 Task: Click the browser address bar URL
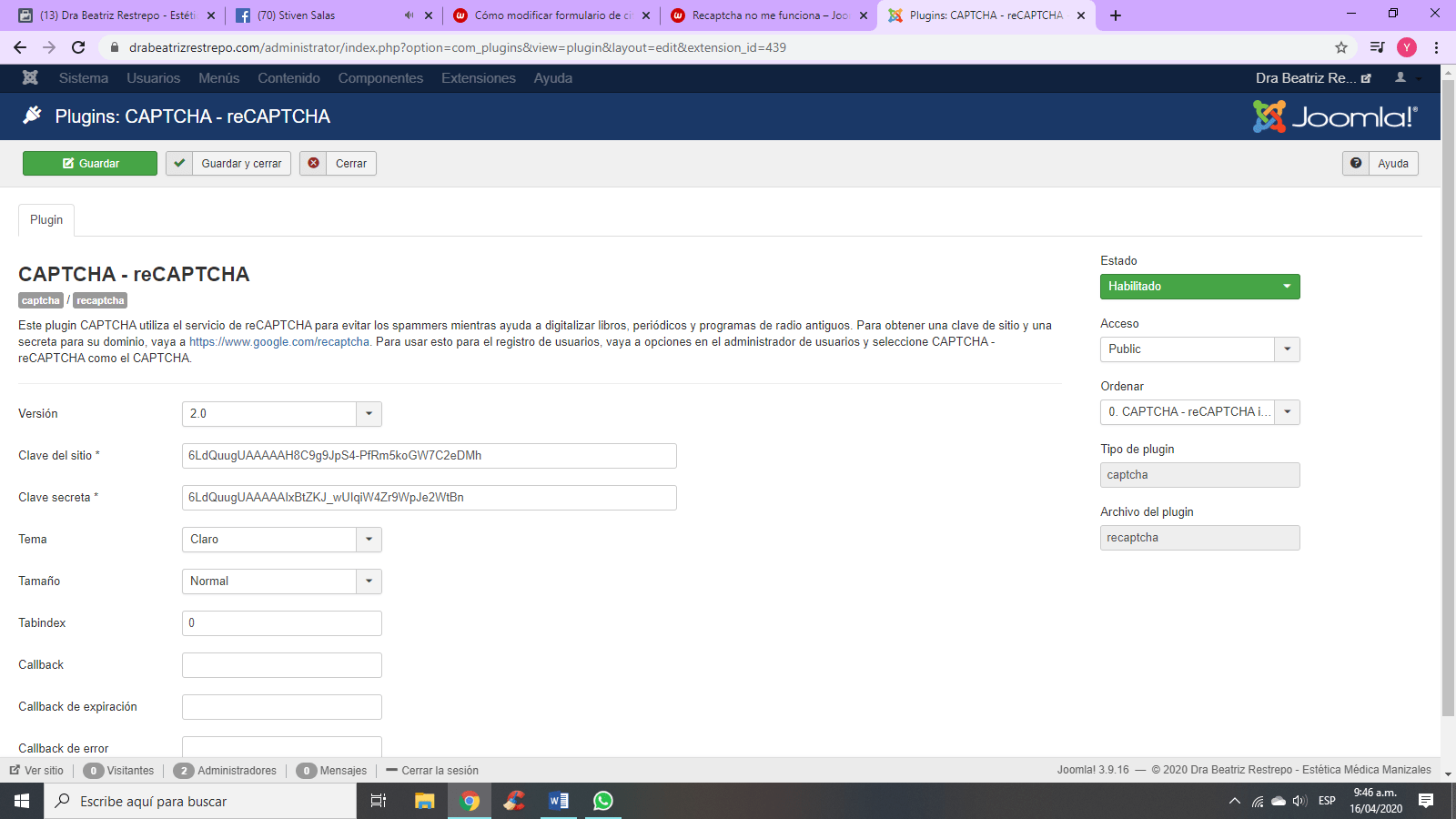tap(458, 47)
